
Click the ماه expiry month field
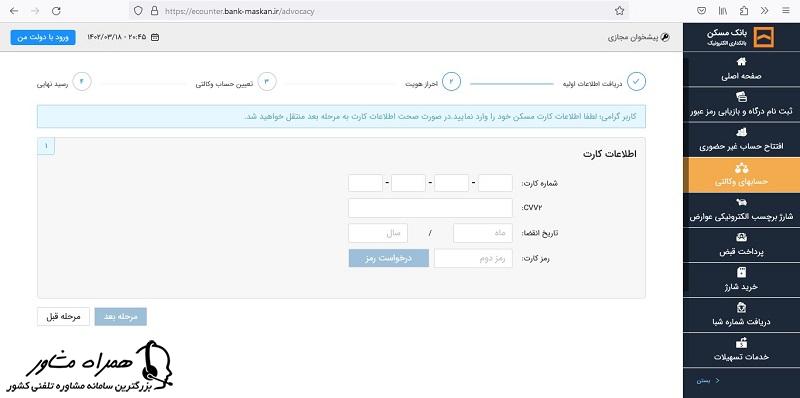483,233
